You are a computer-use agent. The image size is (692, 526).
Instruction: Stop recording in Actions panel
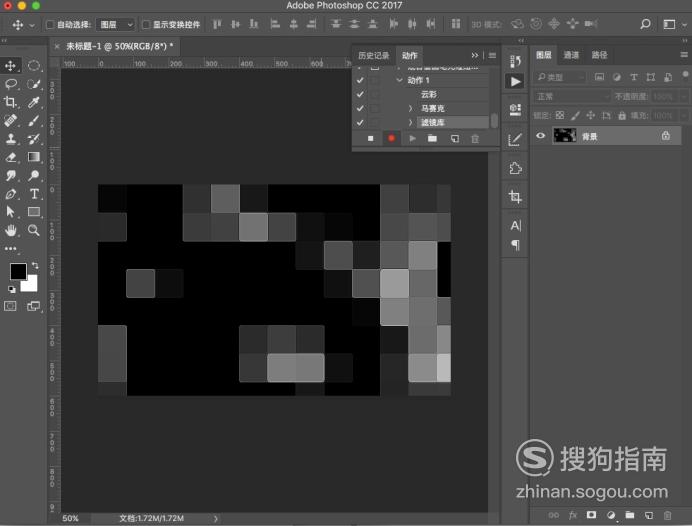coord(371,139)
